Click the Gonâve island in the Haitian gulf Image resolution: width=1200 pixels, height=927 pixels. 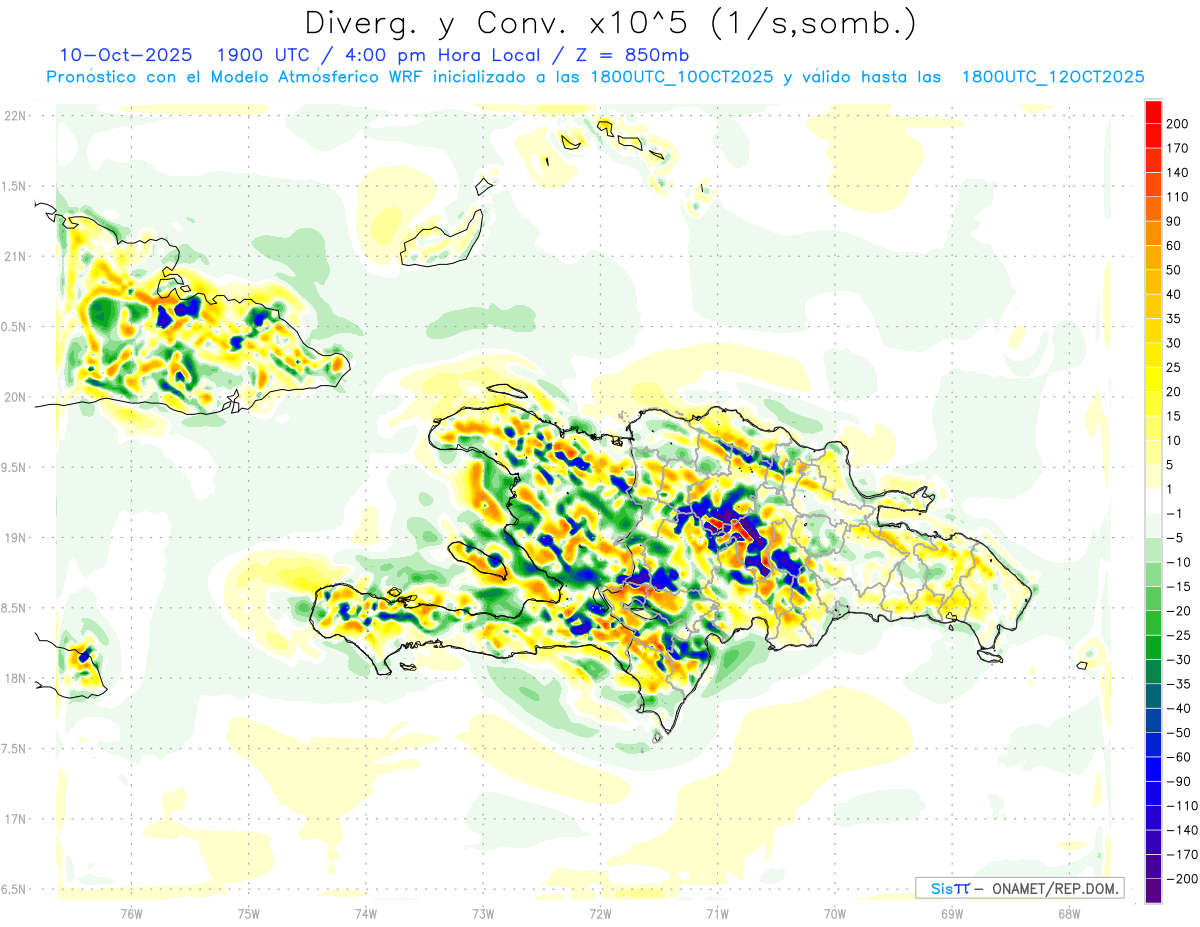[480, 560]
